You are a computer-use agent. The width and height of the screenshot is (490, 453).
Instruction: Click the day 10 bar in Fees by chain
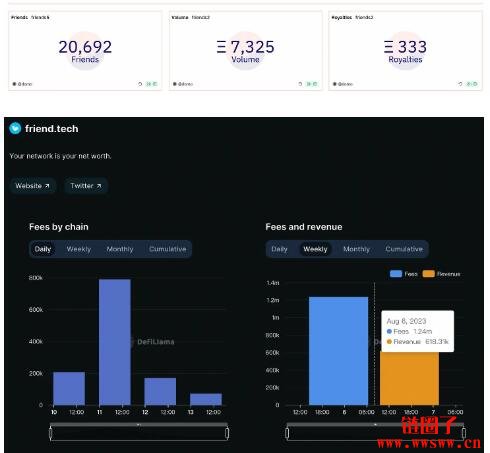pos(69,388)
